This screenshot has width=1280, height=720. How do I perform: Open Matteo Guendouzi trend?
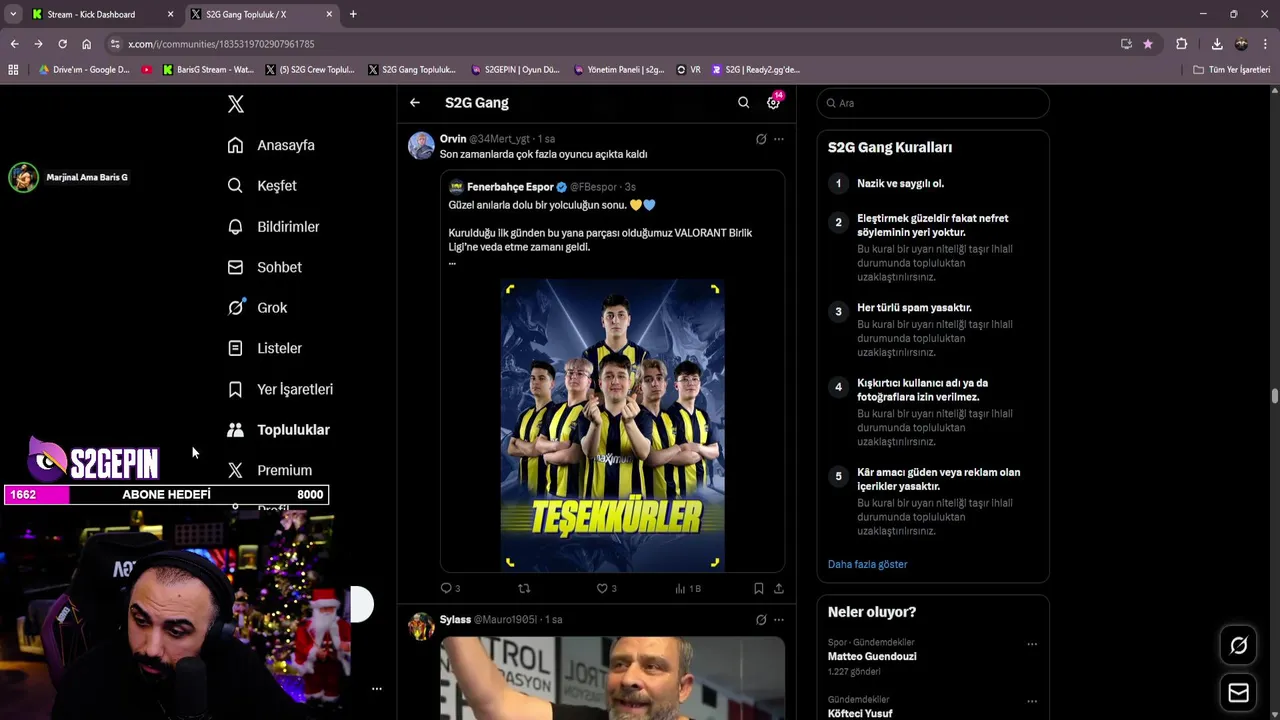[872, 656]
